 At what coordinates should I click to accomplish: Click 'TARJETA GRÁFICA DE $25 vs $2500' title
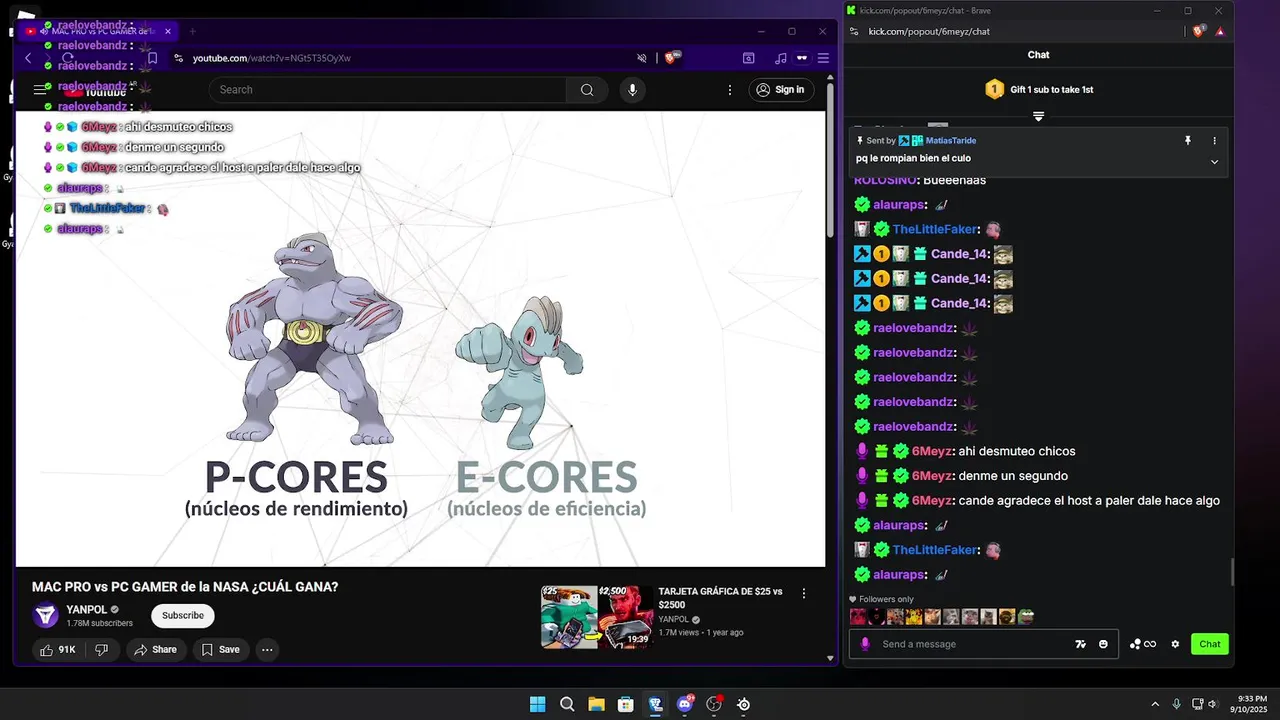tap(720, 598)
